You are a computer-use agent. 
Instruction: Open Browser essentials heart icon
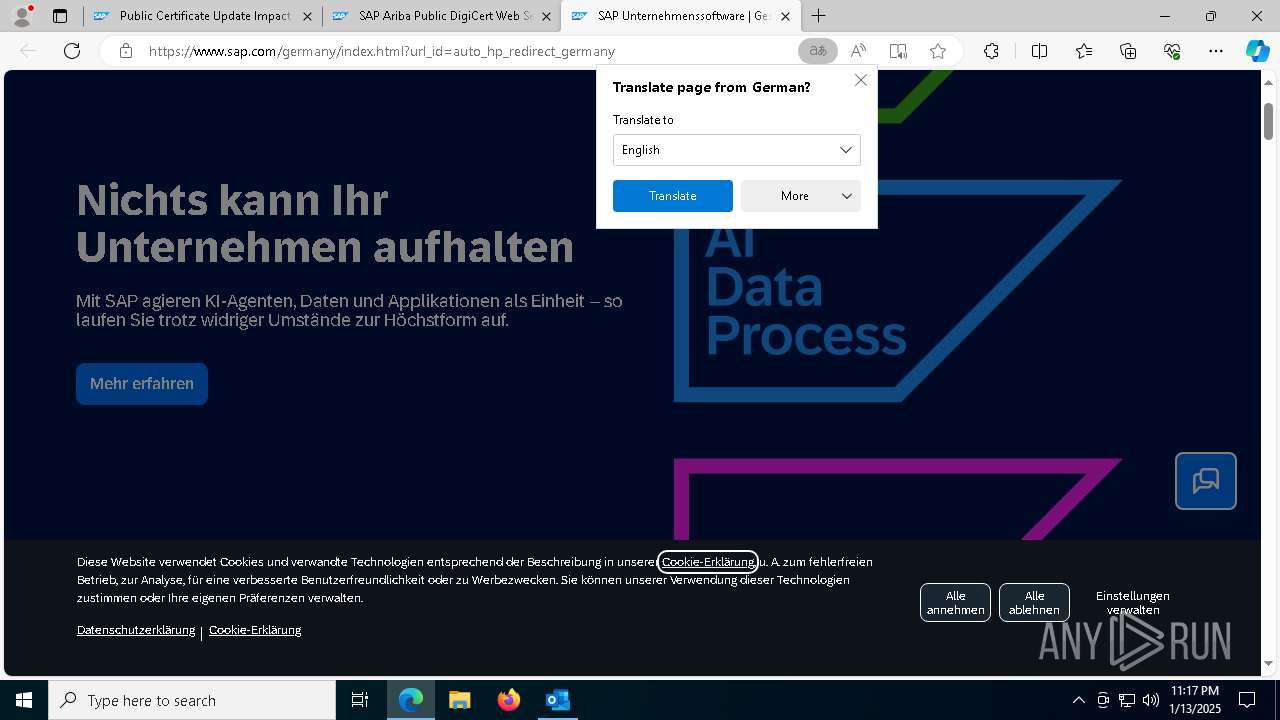click(x=1172, y=51)
